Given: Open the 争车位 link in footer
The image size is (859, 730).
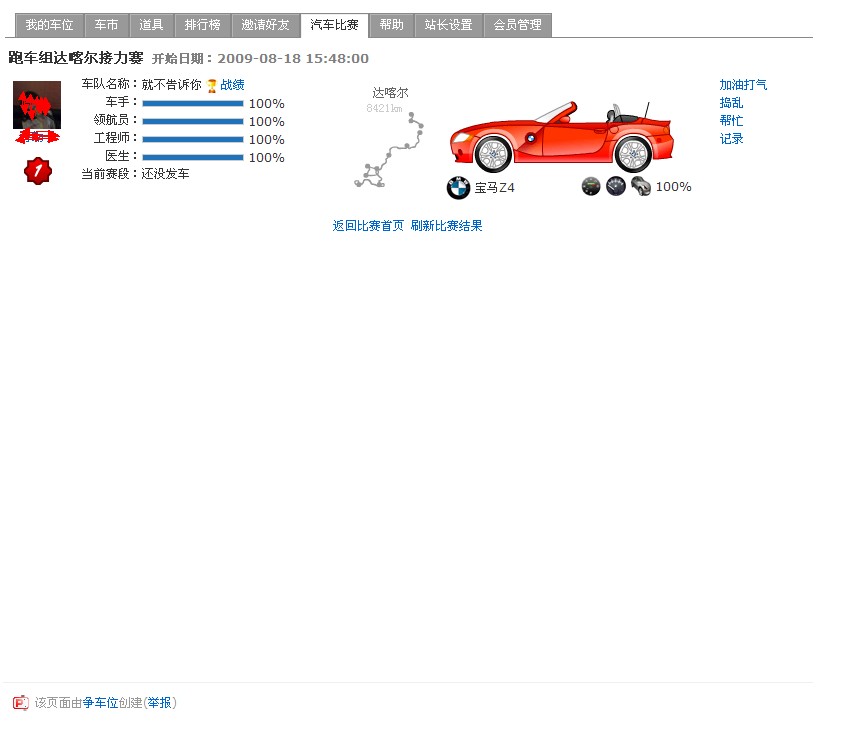Looking at the screenshot, I should click(x=100, y=703).
